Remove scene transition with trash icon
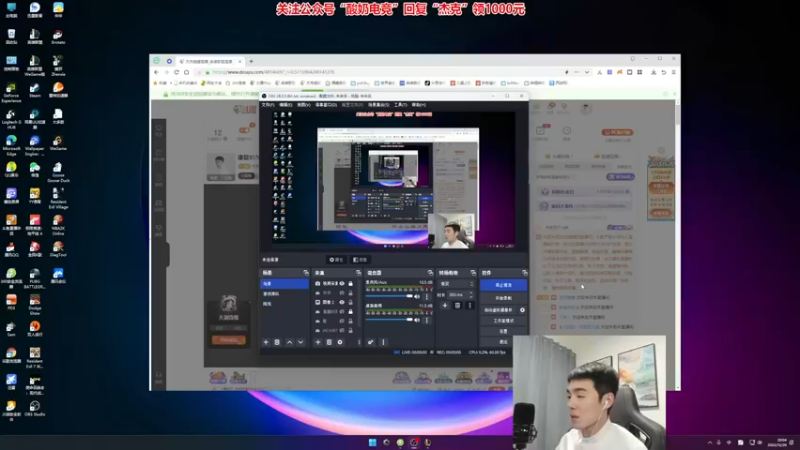Viewport: 800px width, 450px height. pos(458,306)
